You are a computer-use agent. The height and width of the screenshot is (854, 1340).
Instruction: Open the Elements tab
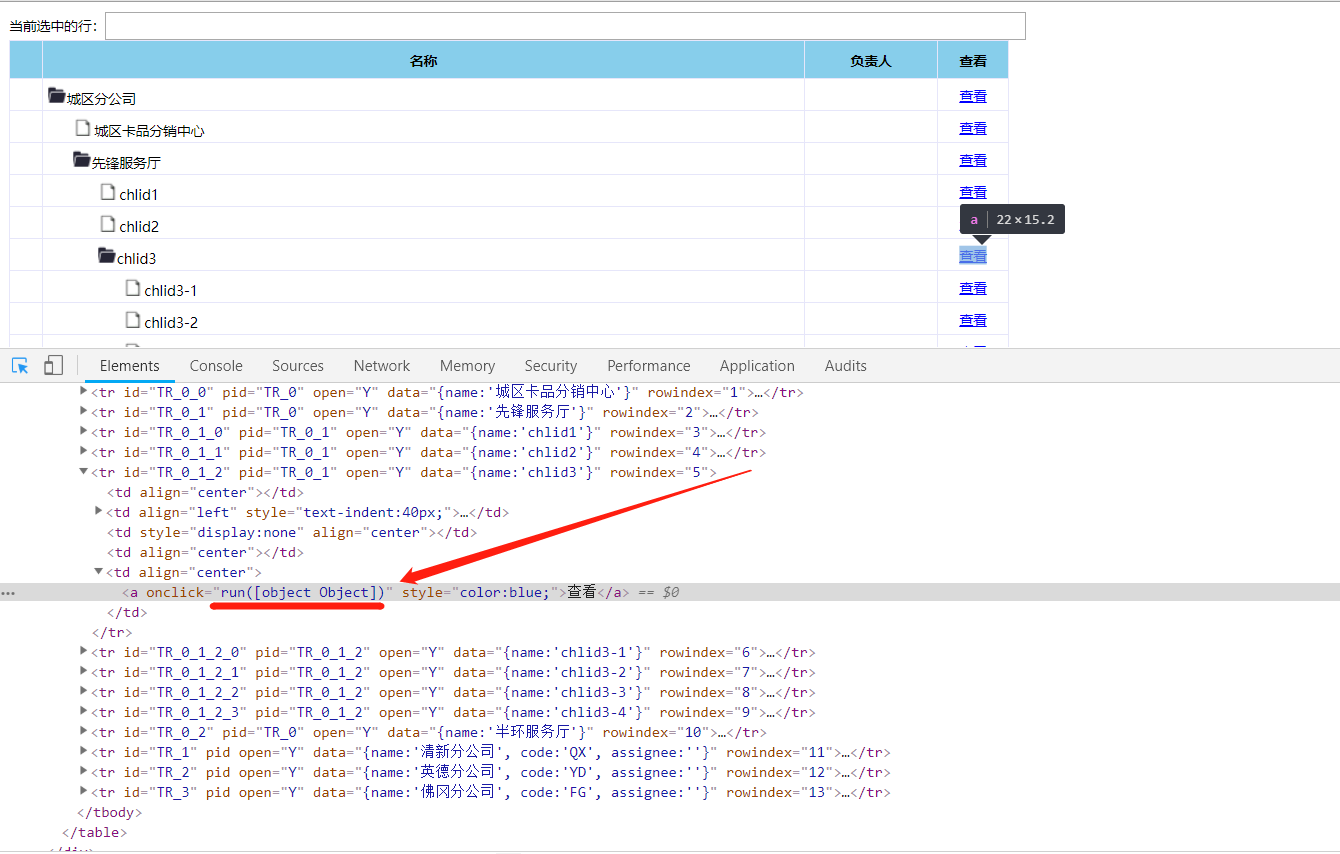[129, 366]
